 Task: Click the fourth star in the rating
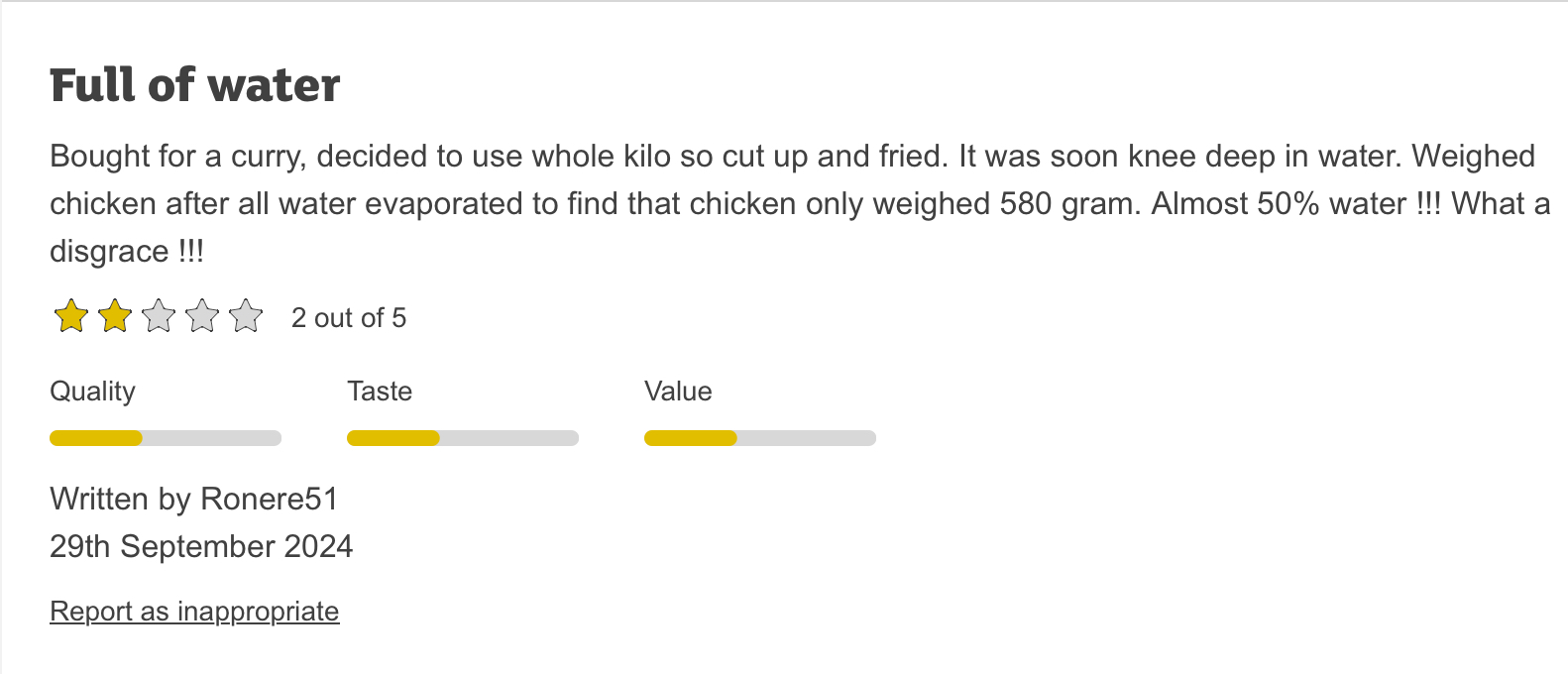[202, 317]
